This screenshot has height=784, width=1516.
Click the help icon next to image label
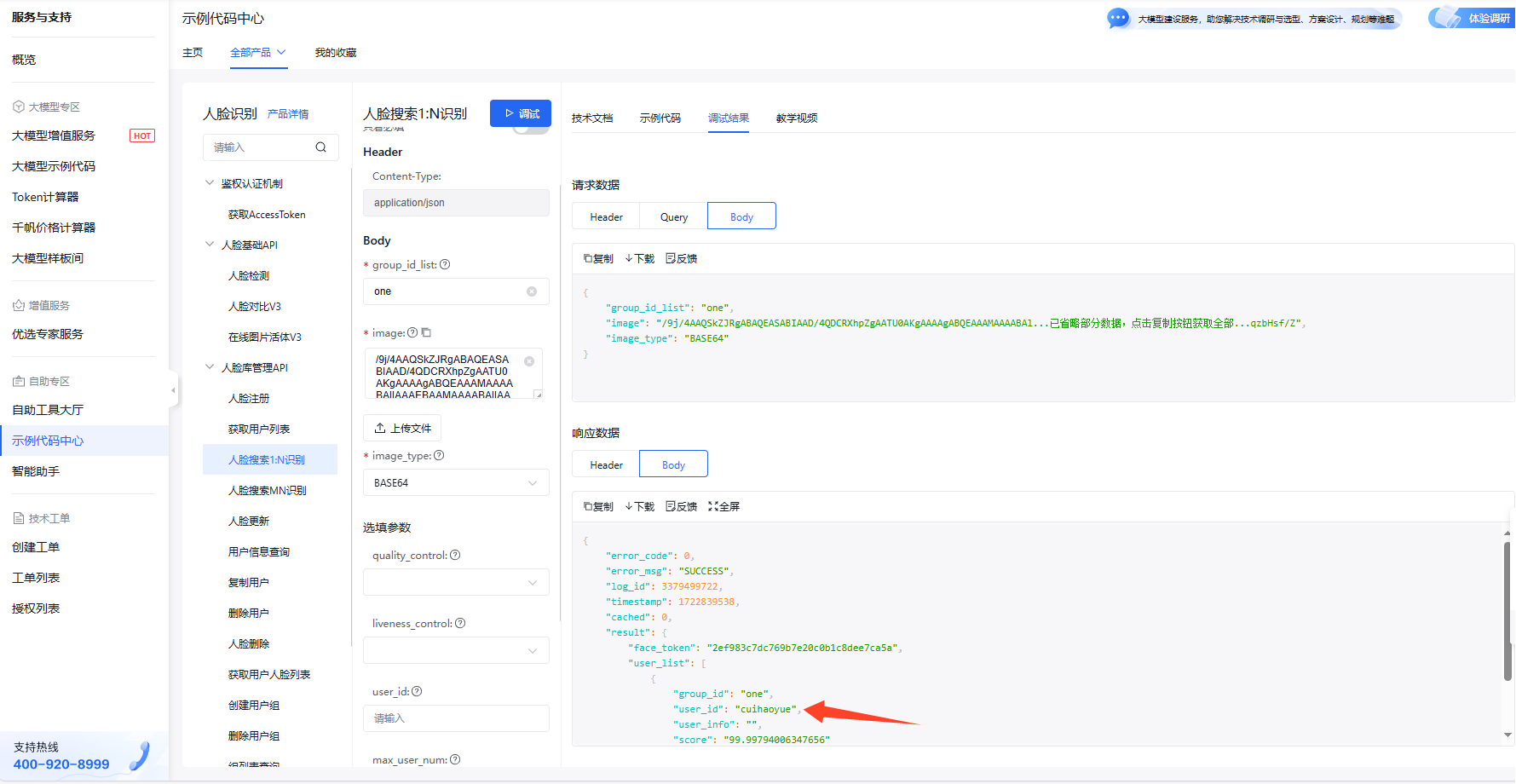point(412,332)
